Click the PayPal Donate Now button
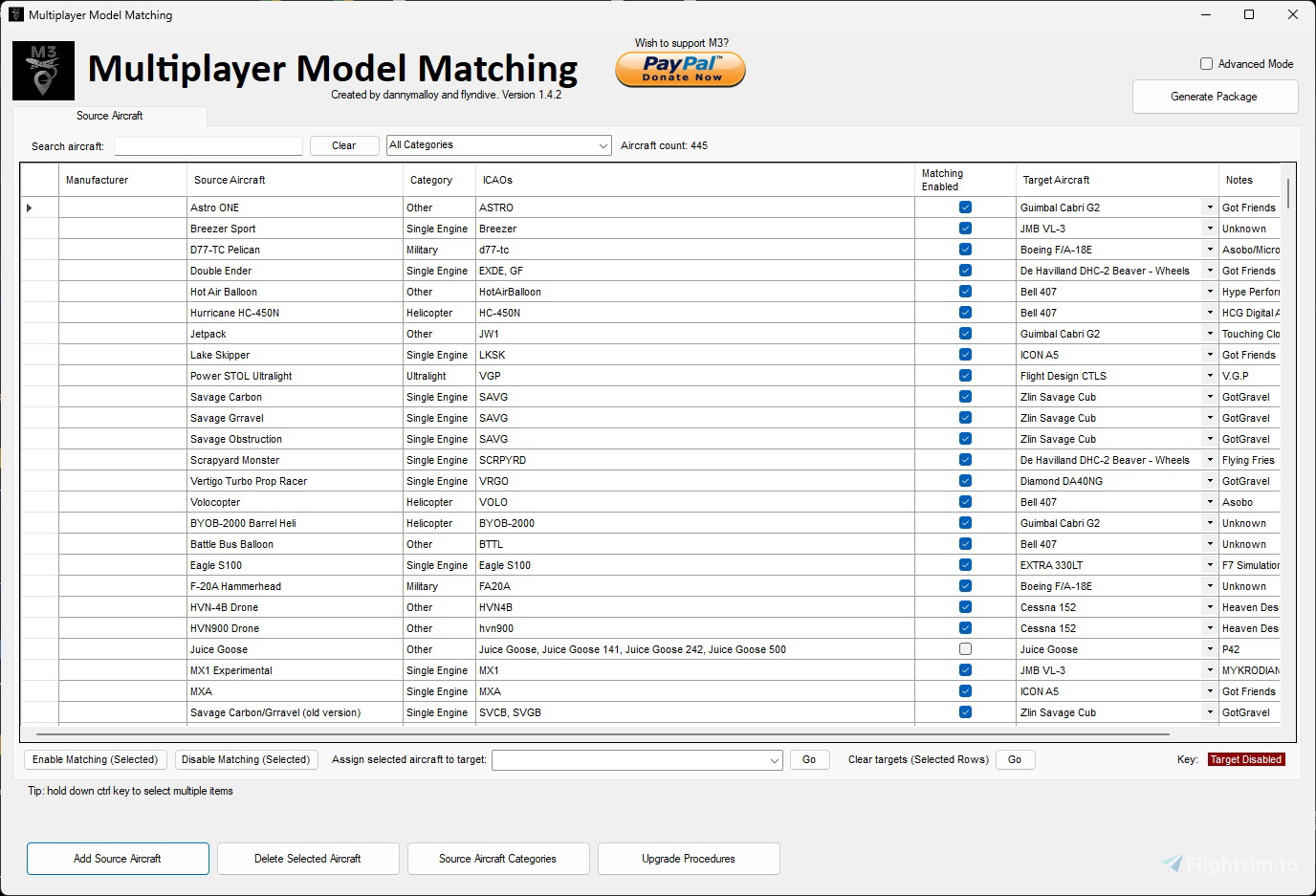Screen dimensions: 1316x896 click(x=679, y=68)
